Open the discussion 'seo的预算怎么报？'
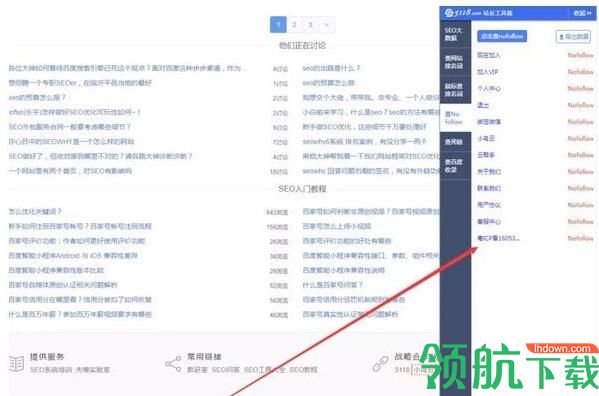 tap(37, 98)
